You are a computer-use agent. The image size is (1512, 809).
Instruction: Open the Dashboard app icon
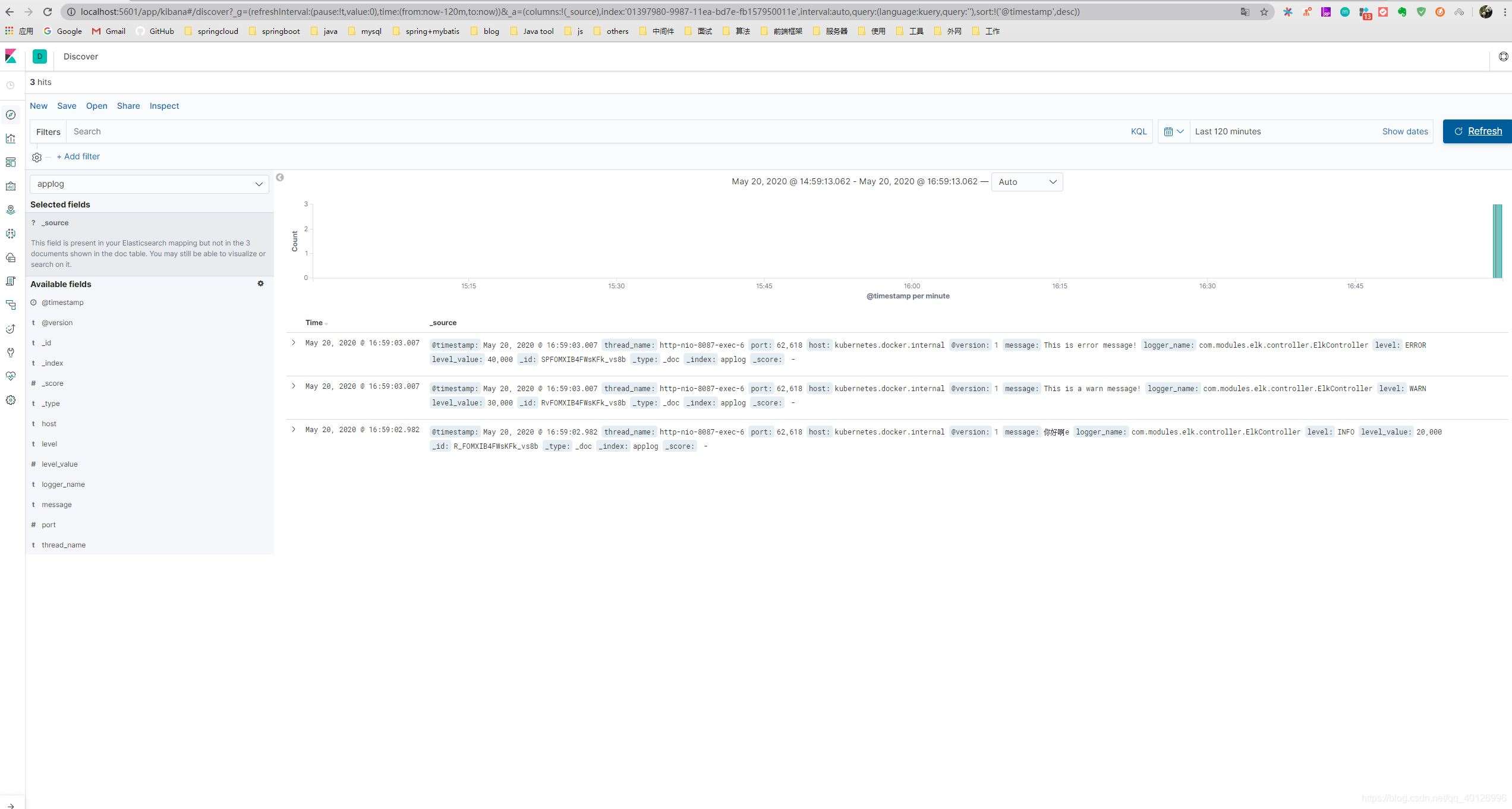pos(11,162)
